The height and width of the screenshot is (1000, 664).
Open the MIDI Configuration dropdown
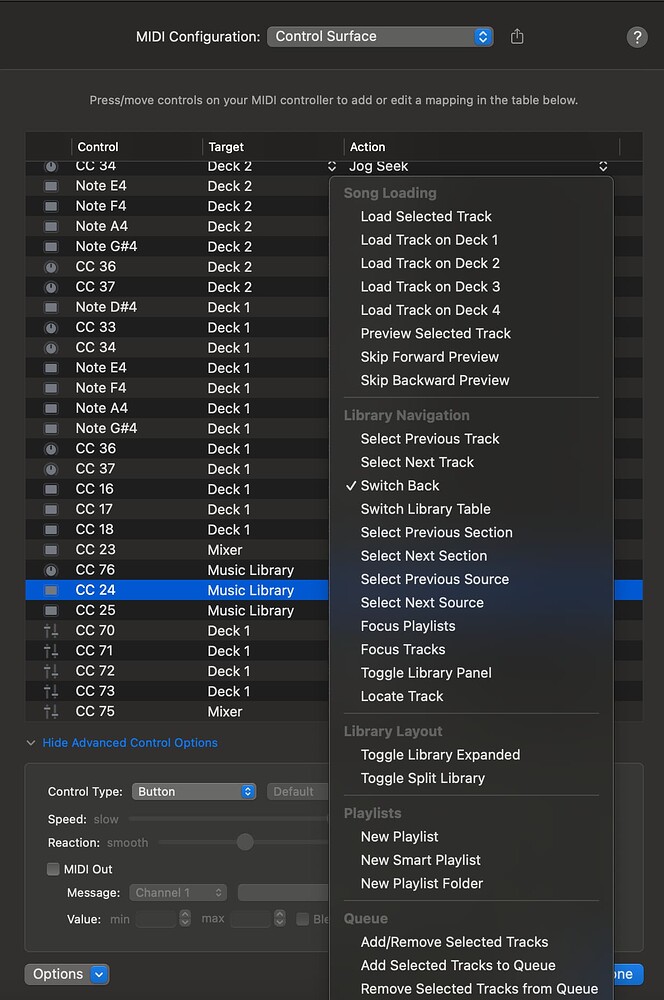click(380, 35)
